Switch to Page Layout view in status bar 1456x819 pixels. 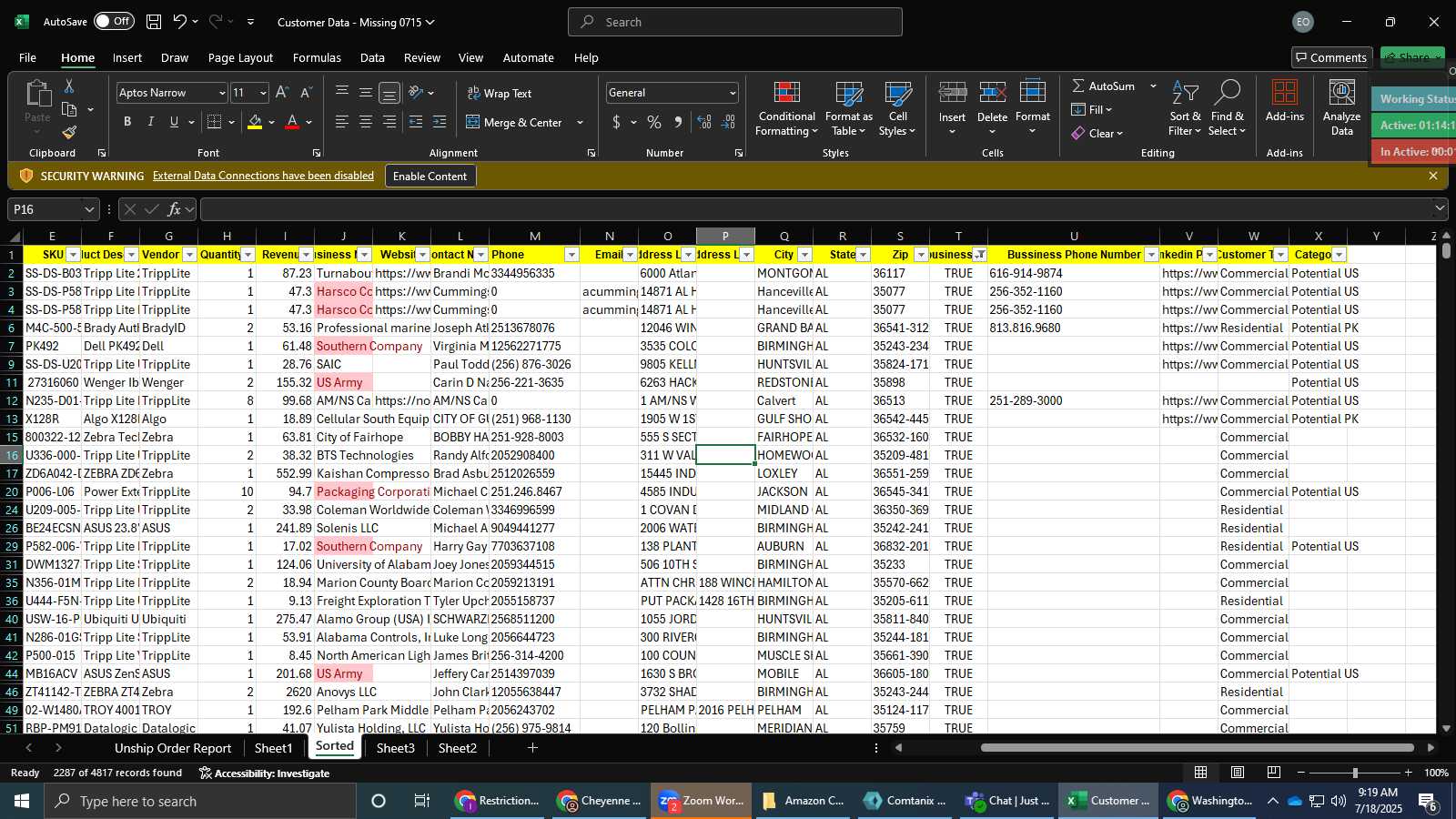(x=1238, y=773)
